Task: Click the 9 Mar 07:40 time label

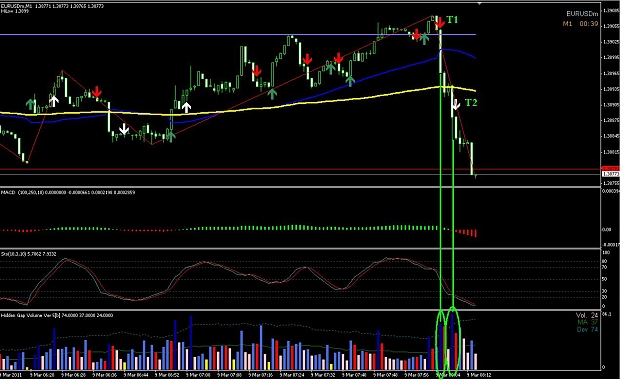Action: [x=354, y=375]
